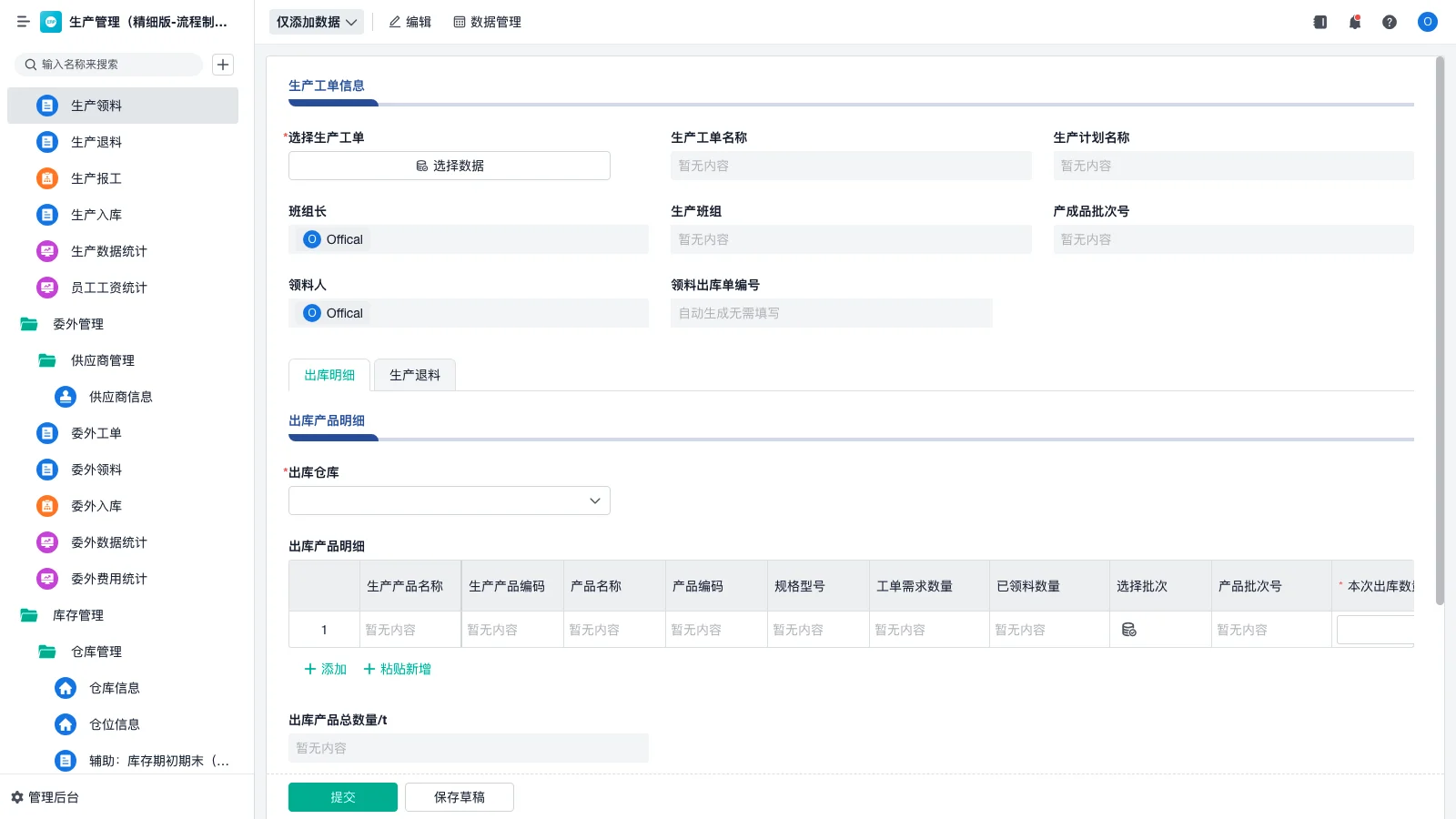
Task: Open 数据管理 from the top toolbar
Action: click(487, 22)
